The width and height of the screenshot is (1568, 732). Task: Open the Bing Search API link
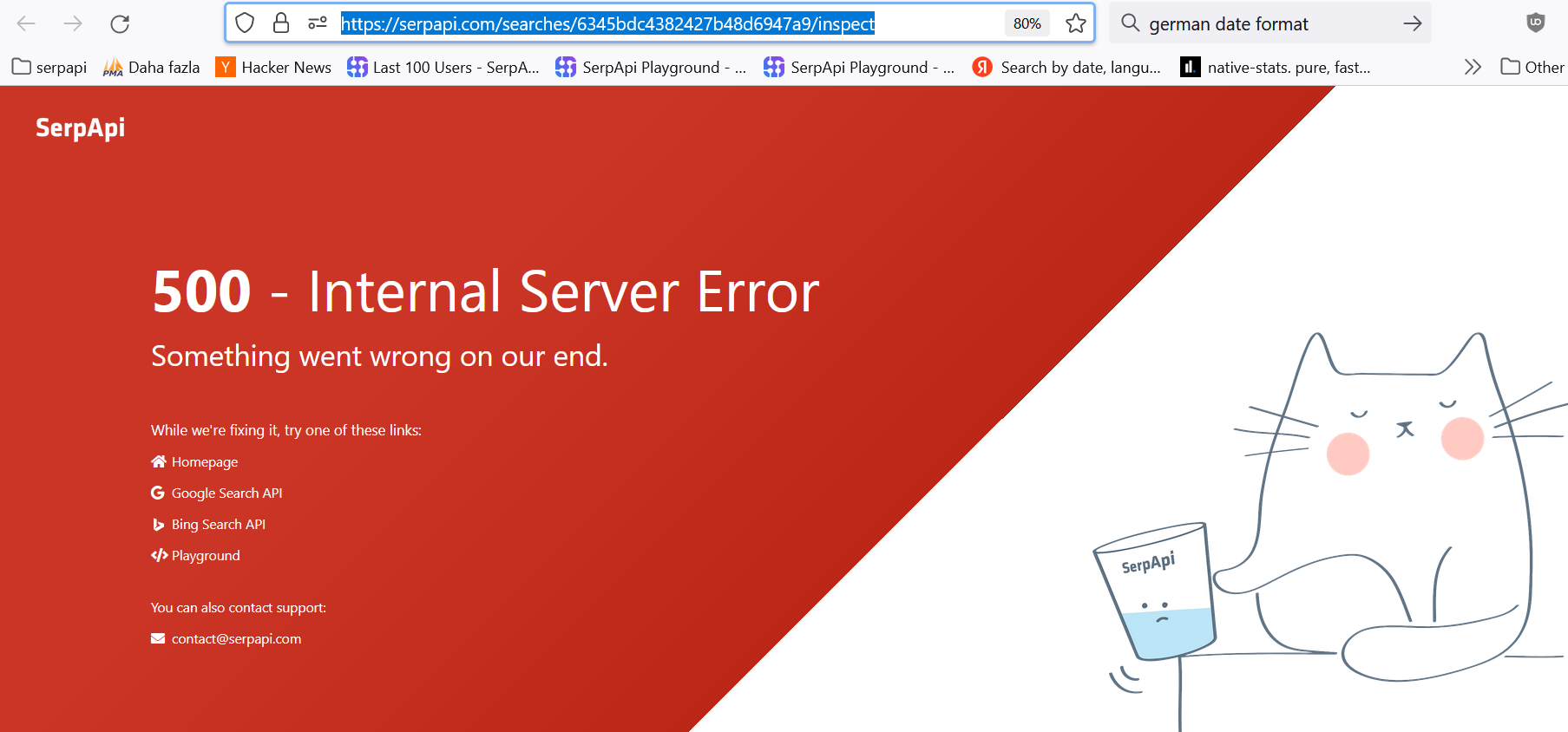(208, 525)
